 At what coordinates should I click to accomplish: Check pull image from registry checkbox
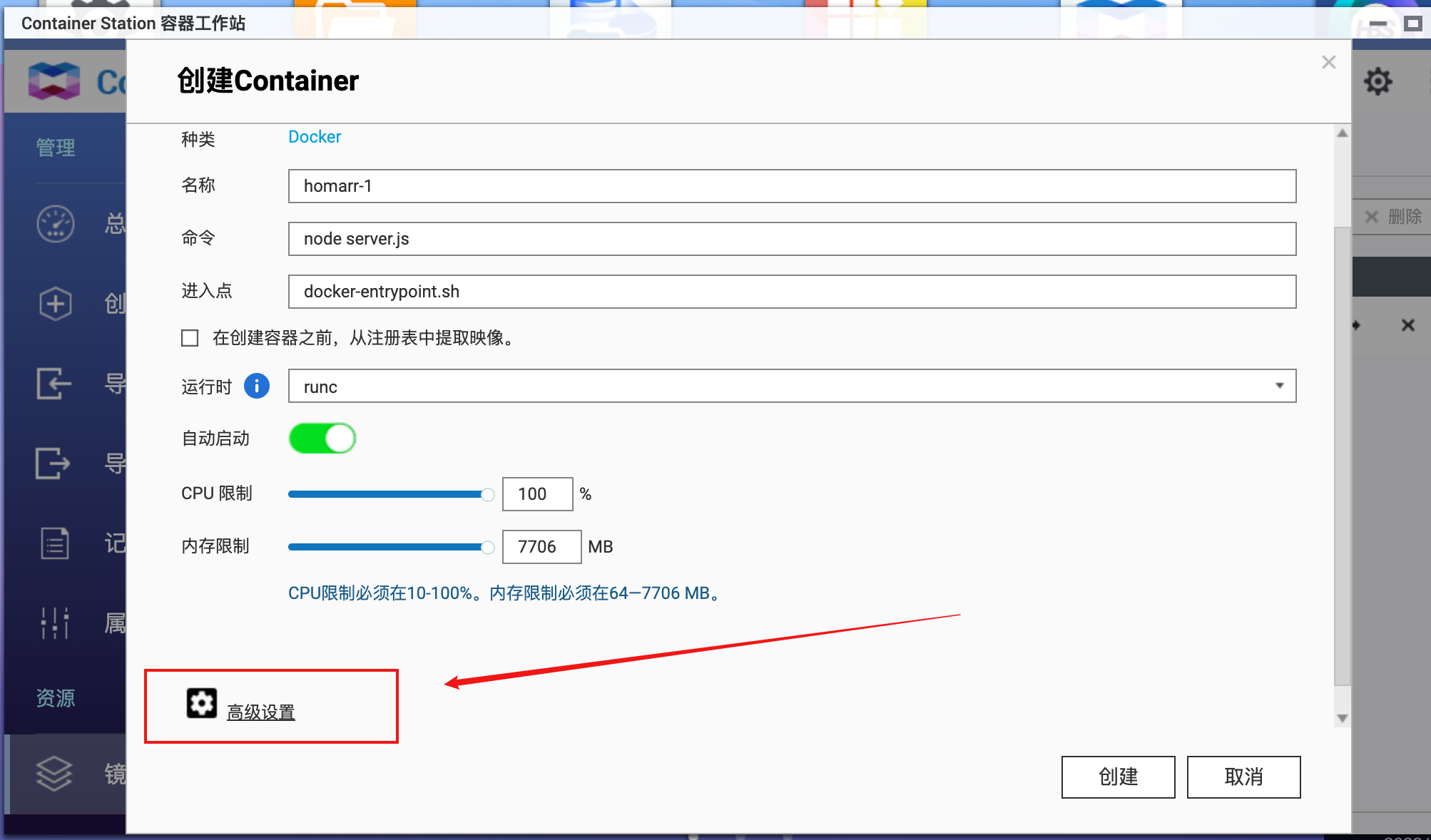coord(190,338)
